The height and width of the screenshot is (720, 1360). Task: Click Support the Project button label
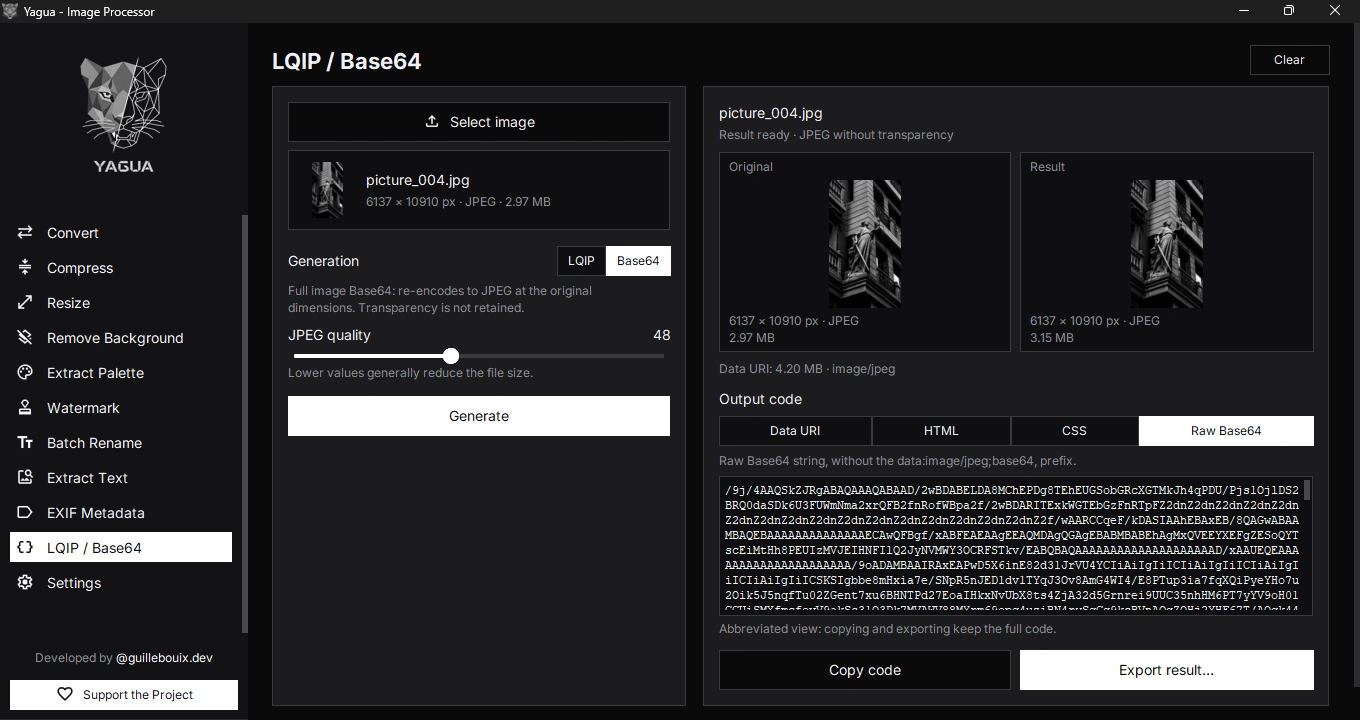coord(138,695)
